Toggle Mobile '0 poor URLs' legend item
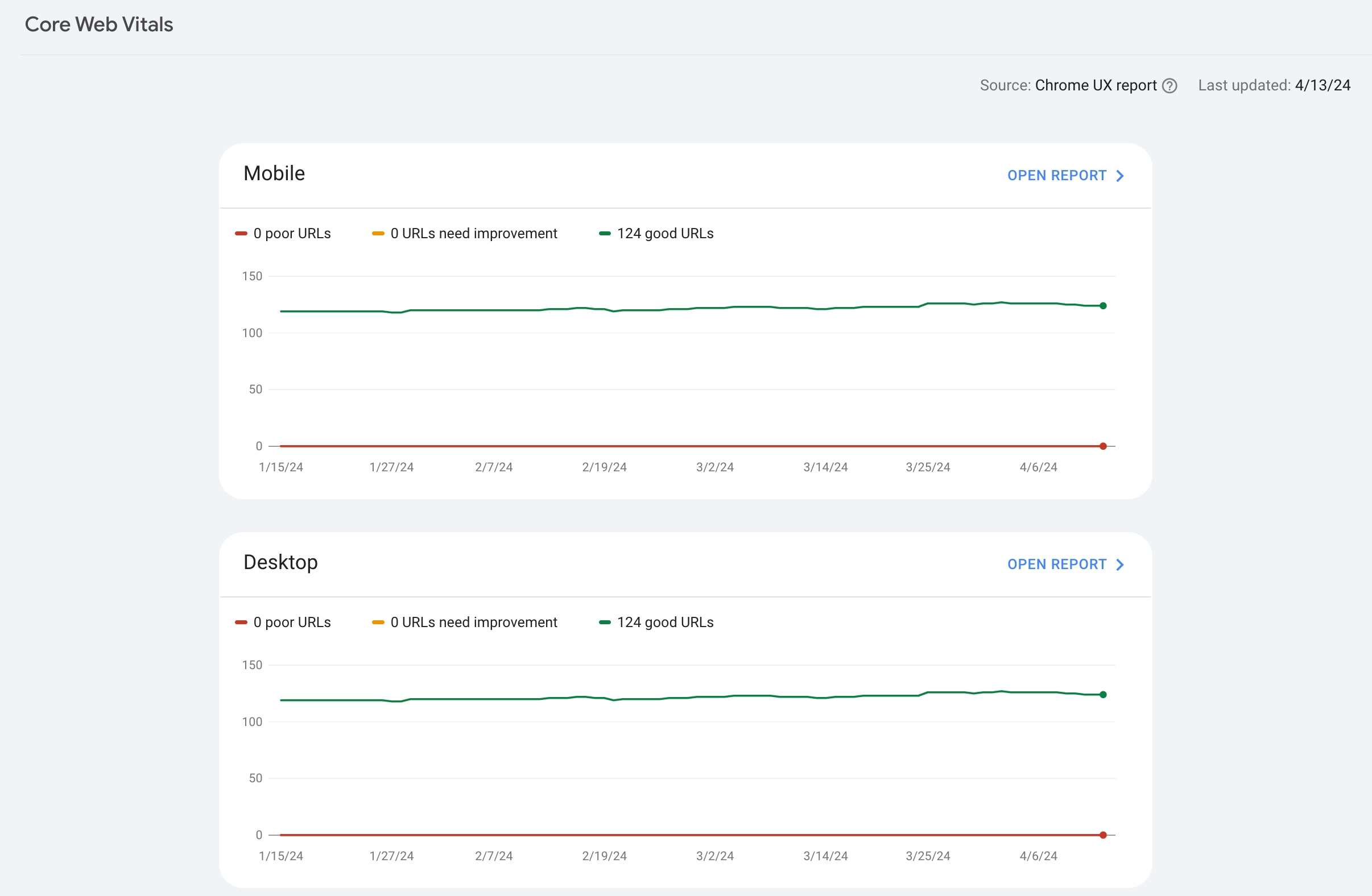Image resolution: width=1372 pixels, height=896 pixels. coord(283,233)
